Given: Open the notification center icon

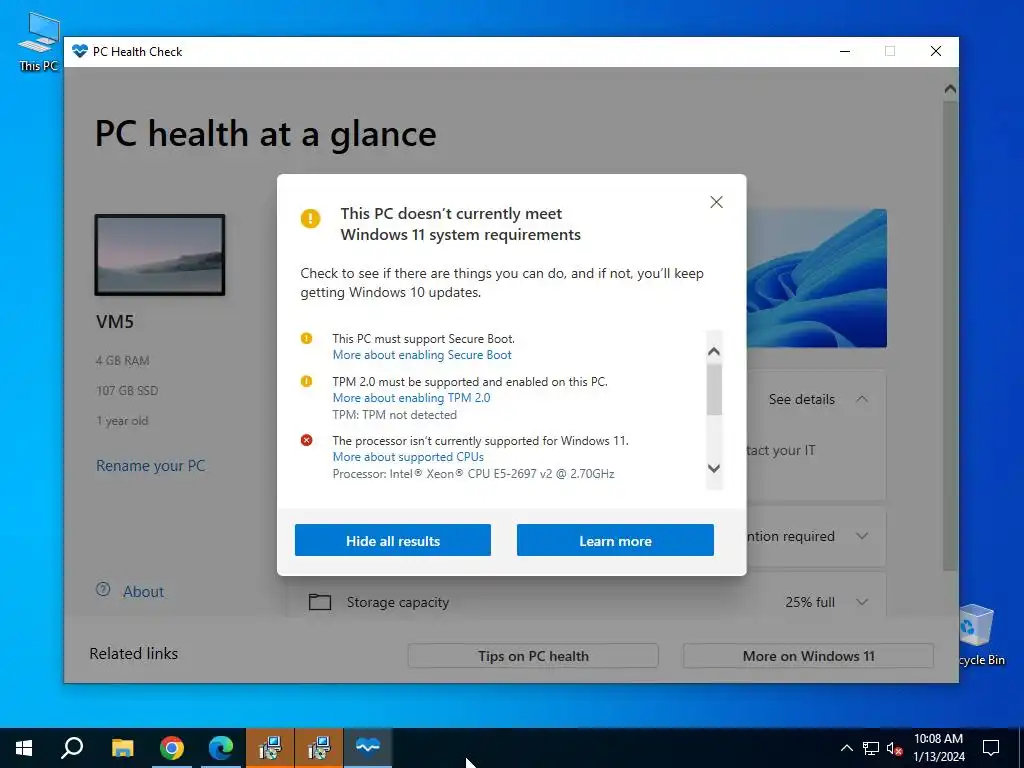Looking at the screenshot, I should (x=991, y=748).
